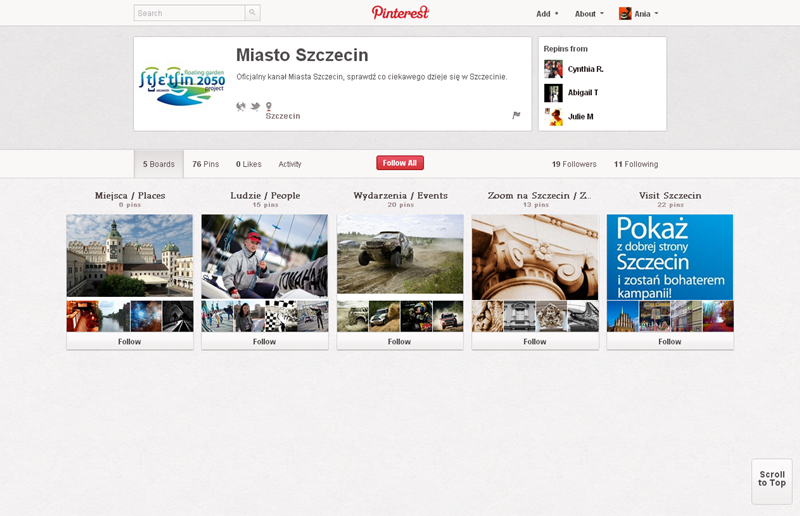Click the Pinterest logo
The width and height of the screenshot is (800, 516).
point(400,13)
